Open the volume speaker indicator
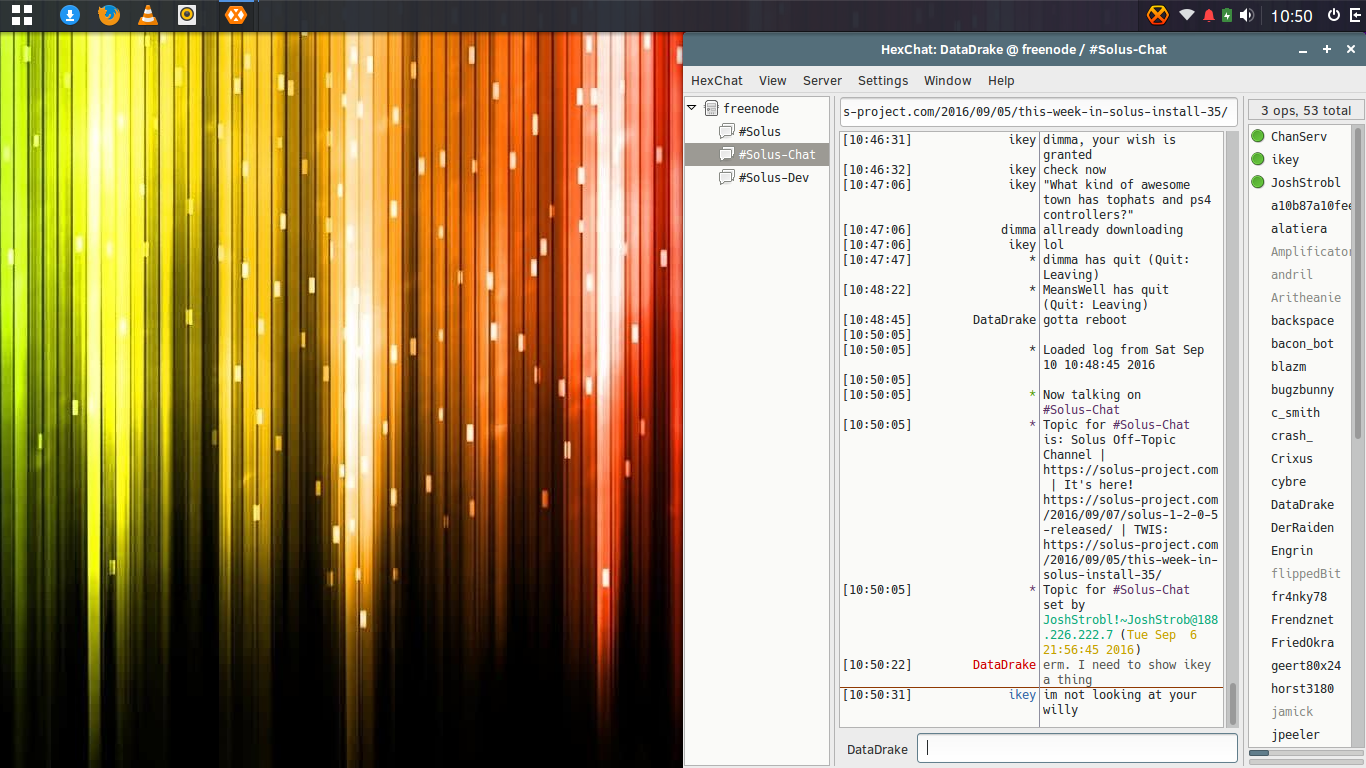 pos(1246,15)
